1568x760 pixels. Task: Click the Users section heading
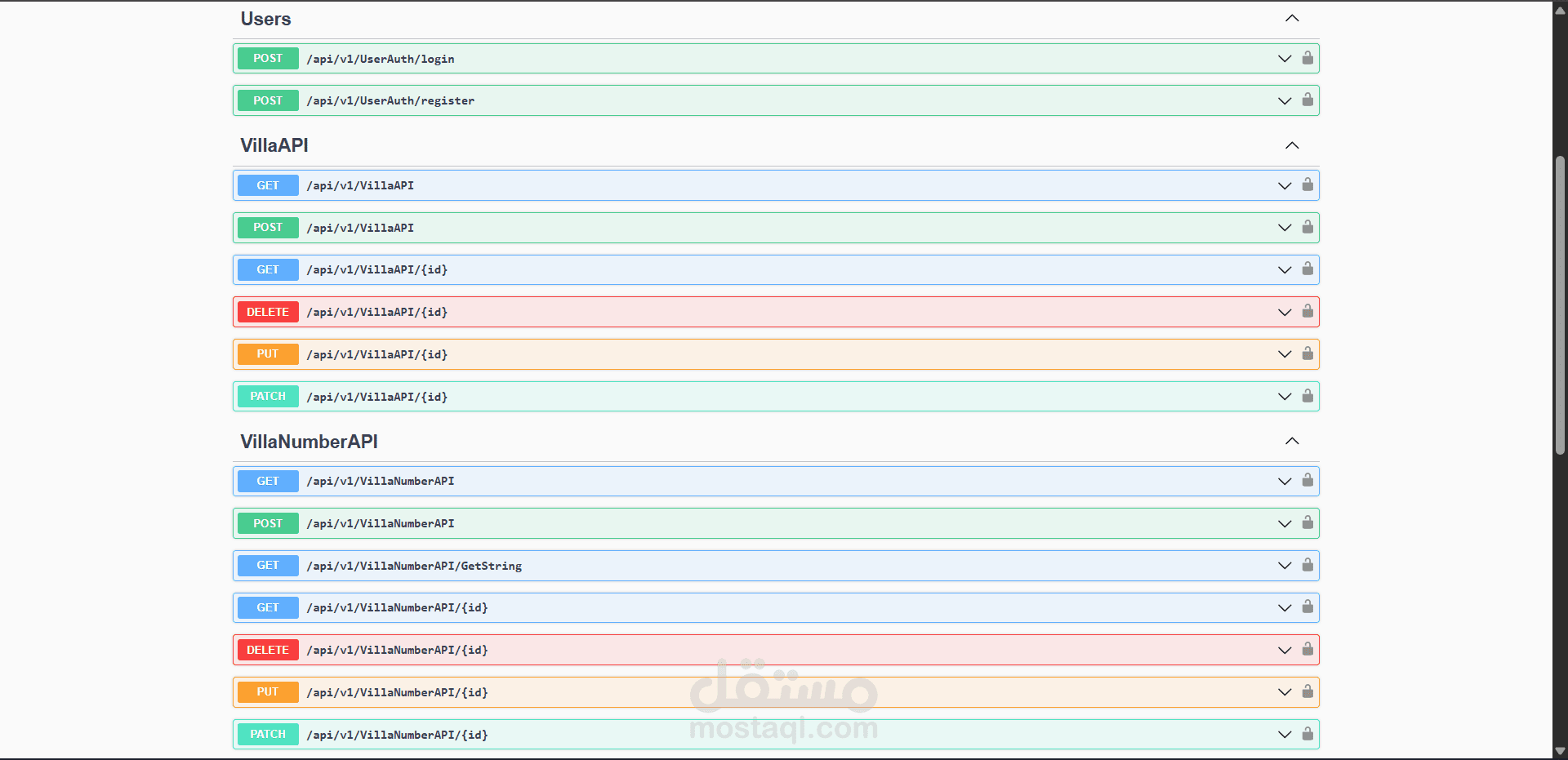pyautogui.click(x=265, y=19)
